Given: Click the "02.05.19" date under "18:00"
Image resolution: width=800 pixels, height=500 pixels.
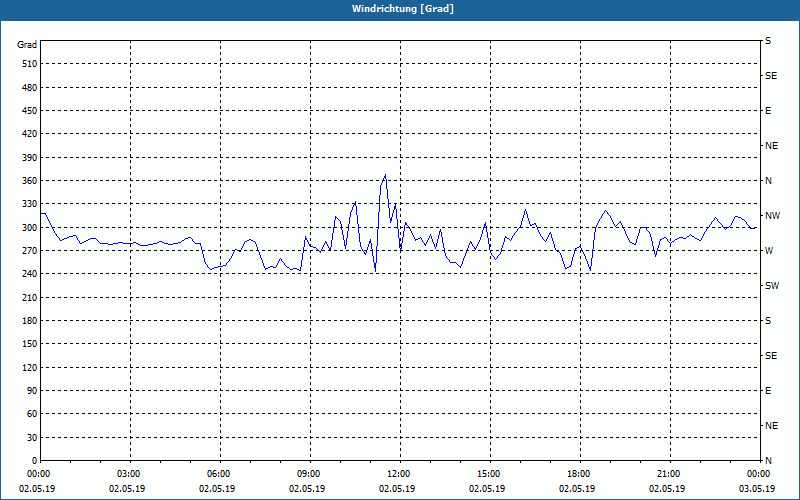Looking at the screenshot, I should tap(577, 489).
